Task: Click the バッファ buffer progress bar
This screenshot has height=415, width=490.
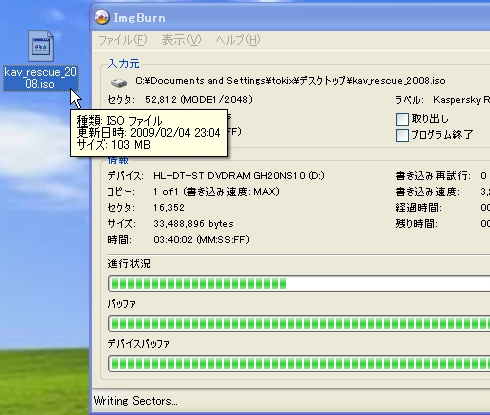Action: (299, 323)
